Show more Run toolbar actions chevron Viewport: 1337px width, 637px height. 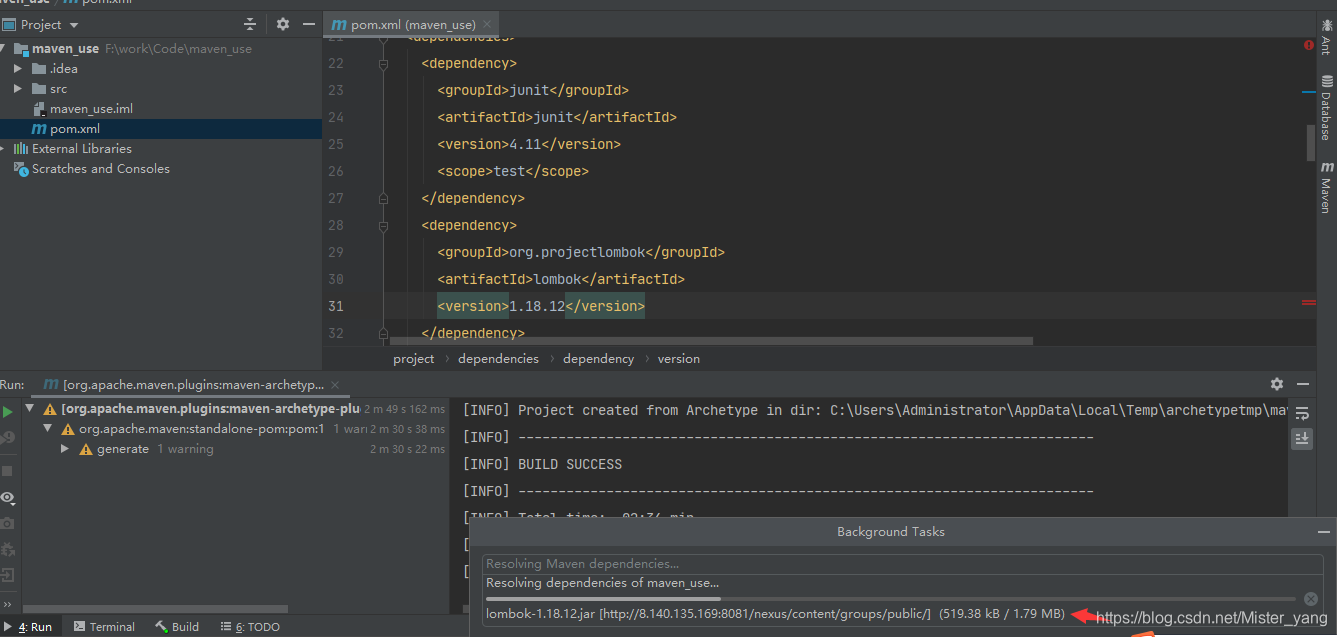[x=7, y=604]
